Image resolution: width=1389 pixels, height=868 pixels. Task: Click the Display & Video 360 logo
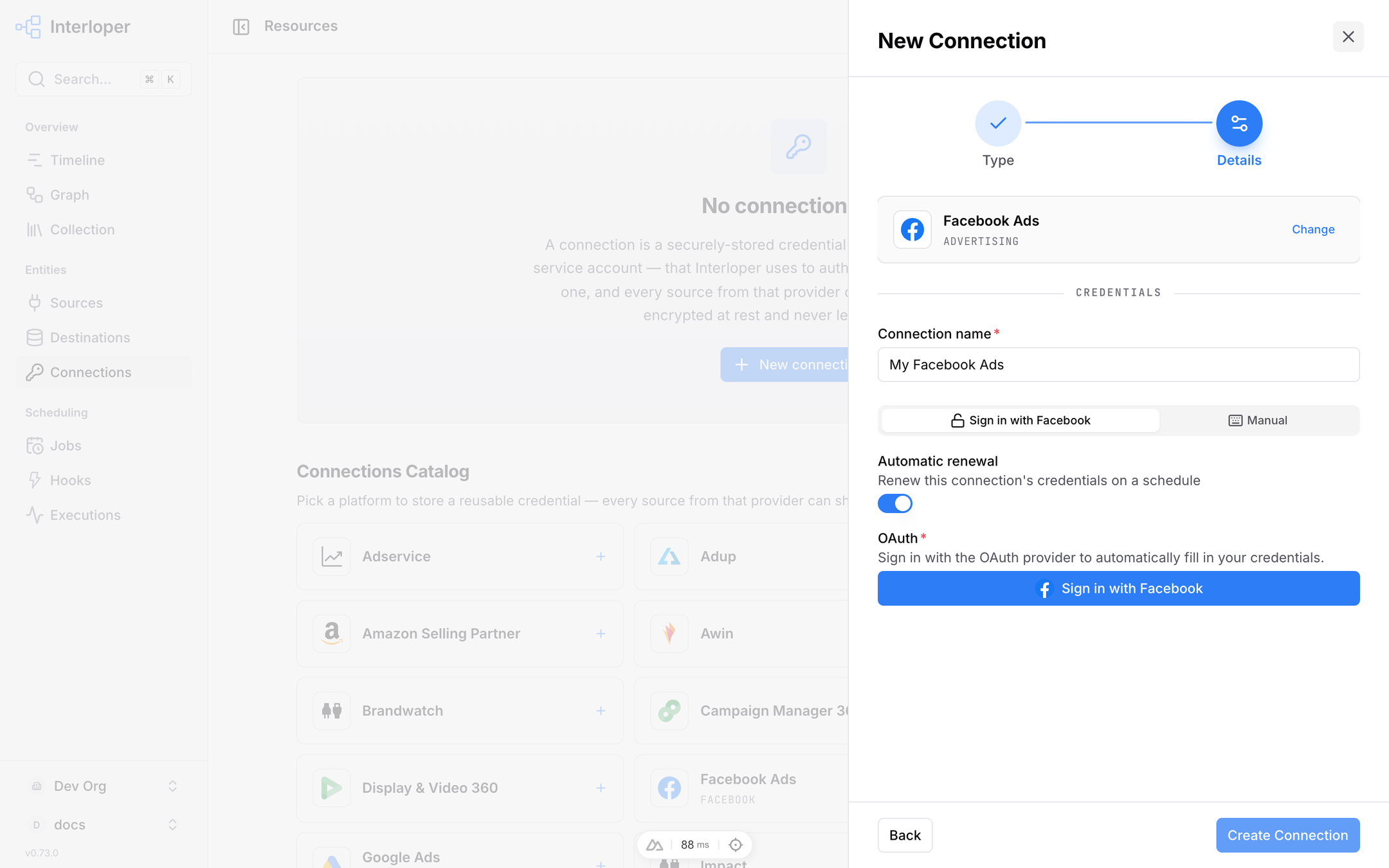point(332,788)
